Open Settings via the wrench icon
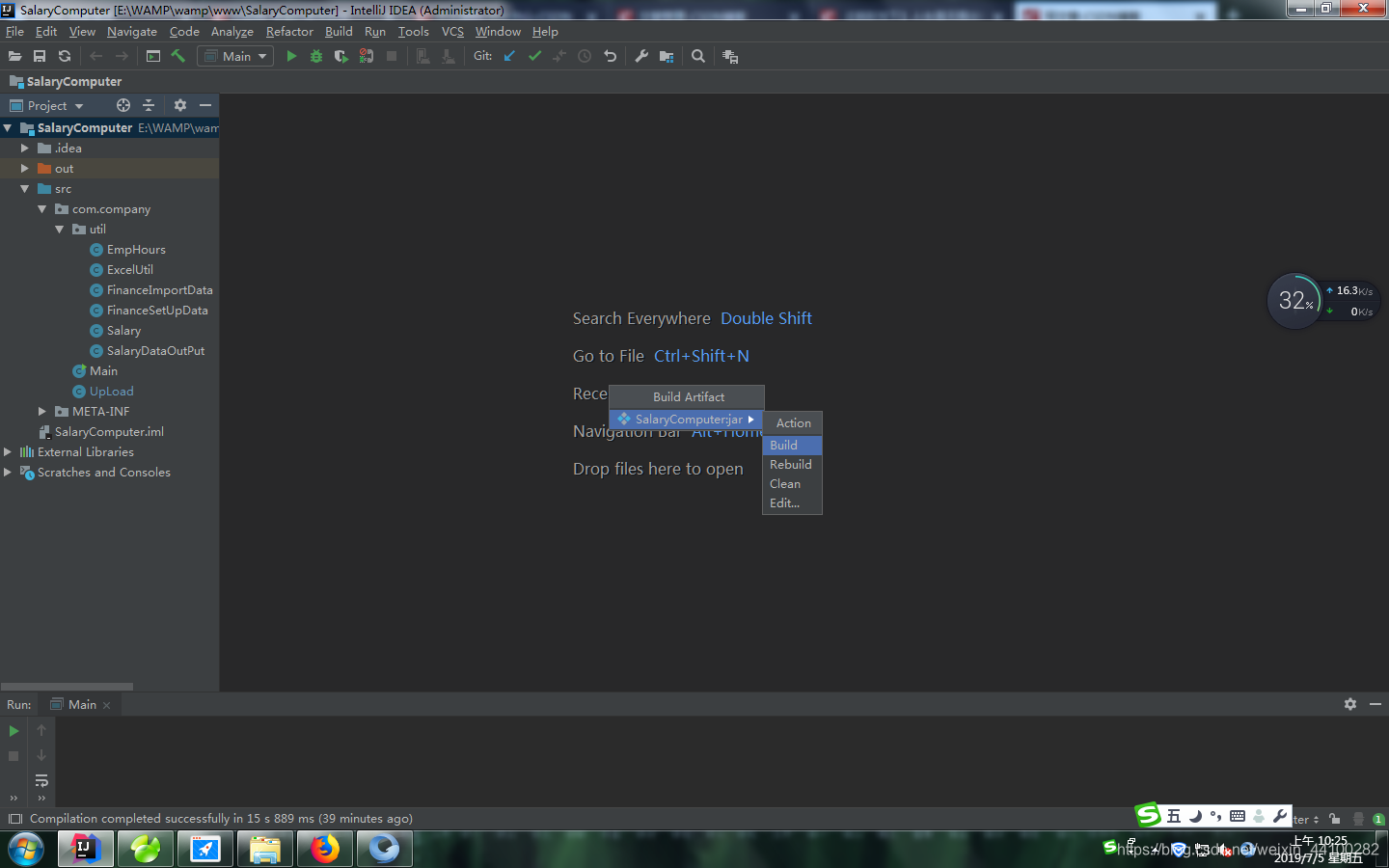This screenshot has width=1389, height=868. click(x=641, y=56)
